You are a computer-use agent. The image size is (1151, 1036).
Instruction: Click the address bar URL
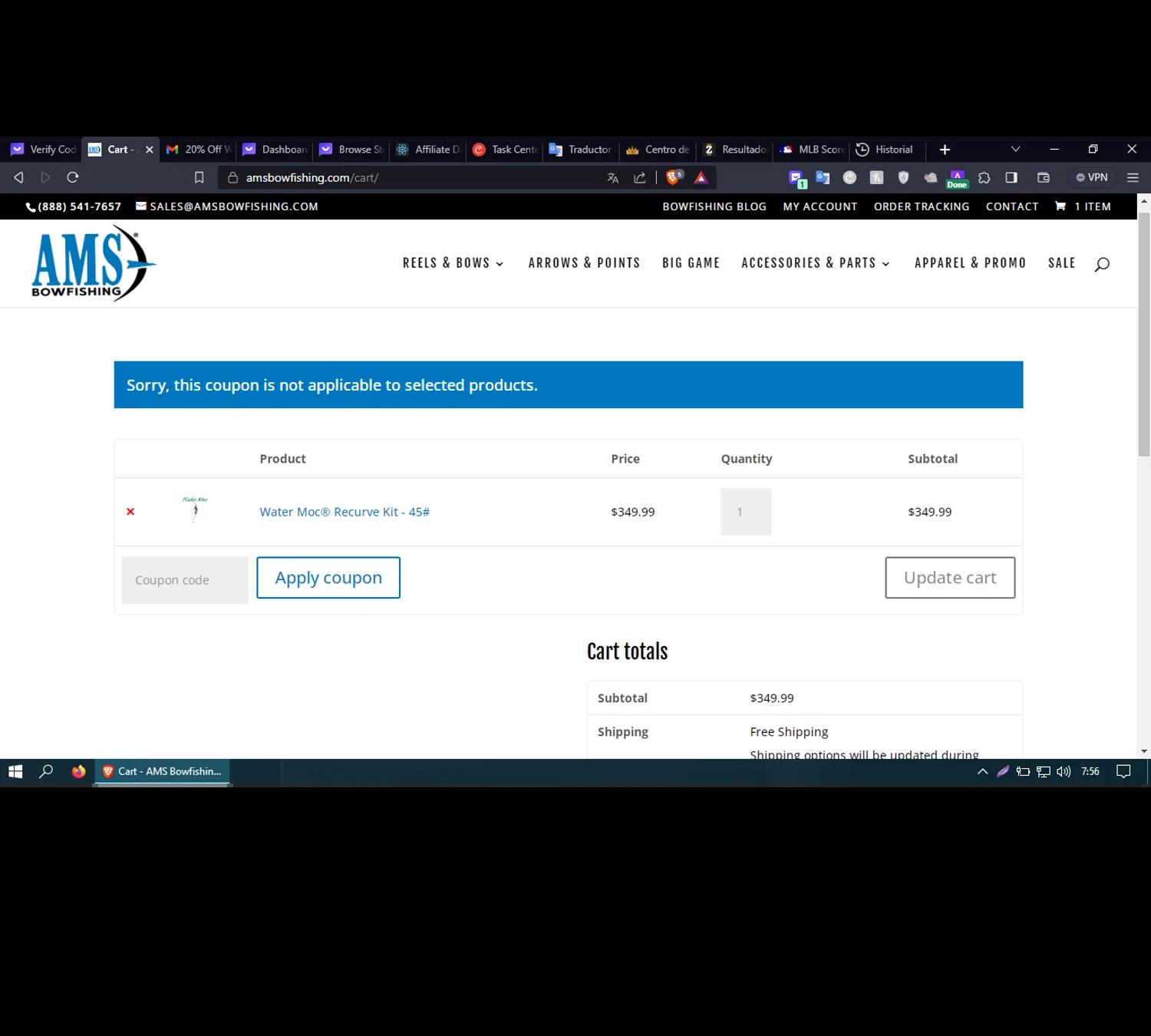point(312,177)
